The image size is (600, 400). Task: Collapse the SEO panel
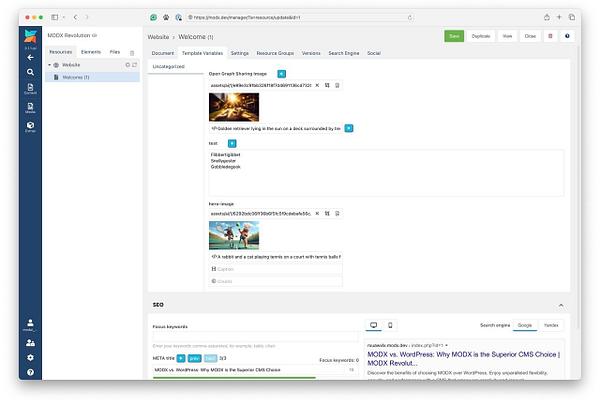tap(561, 305)
